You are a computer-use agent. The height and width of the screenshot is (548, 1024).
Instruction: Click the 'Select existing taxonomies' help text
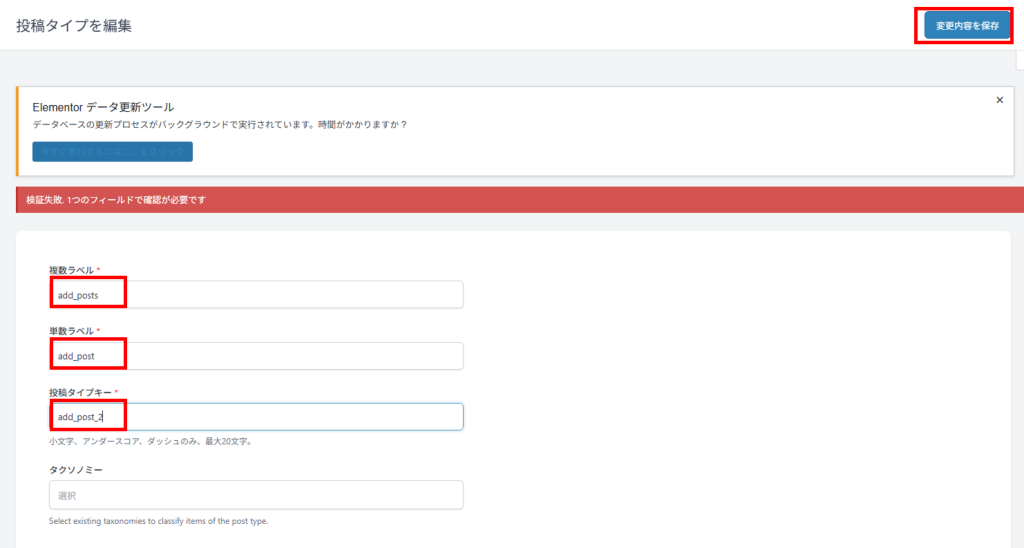[158, 521]
